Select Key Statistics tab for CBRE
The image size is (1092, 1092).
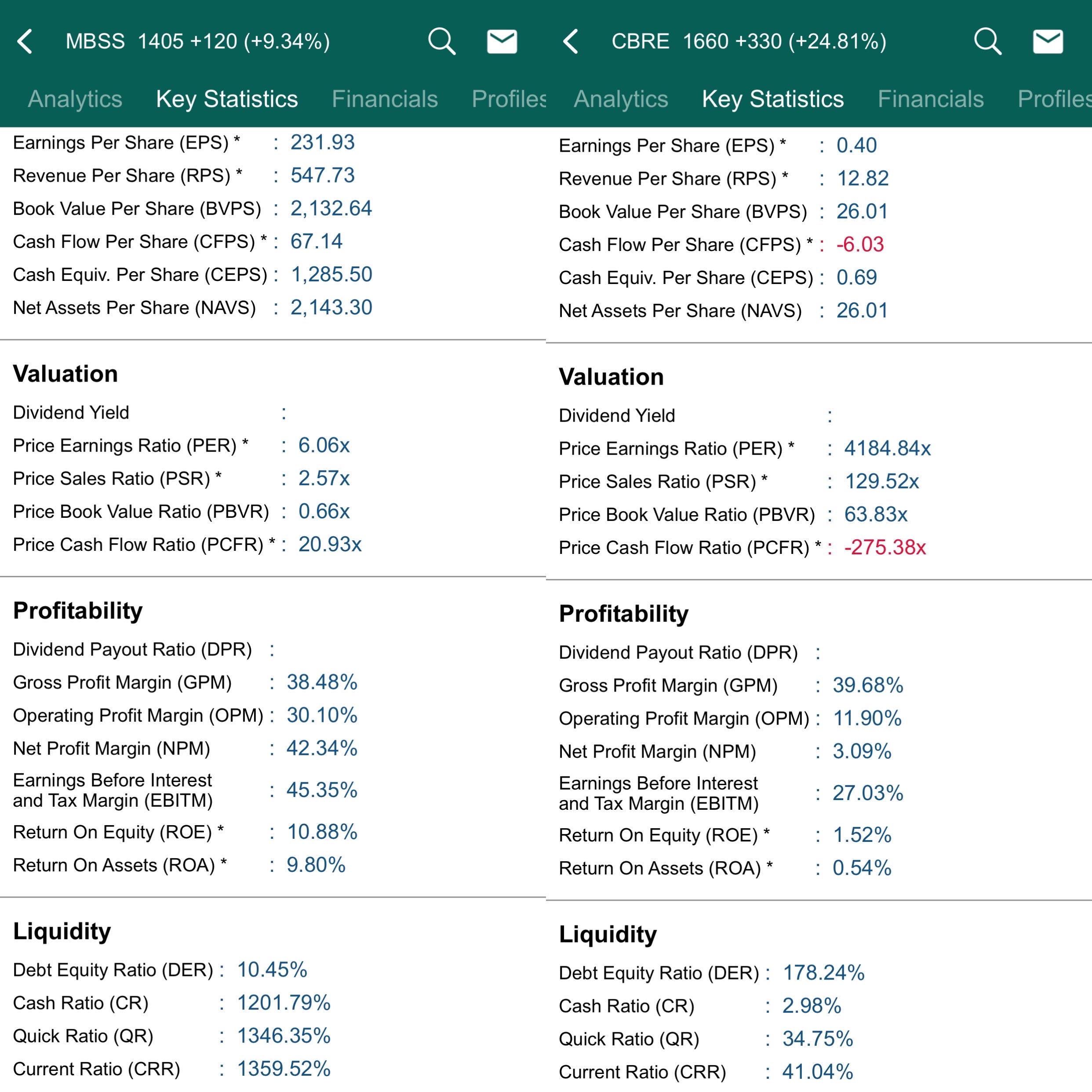pos(773,99)
